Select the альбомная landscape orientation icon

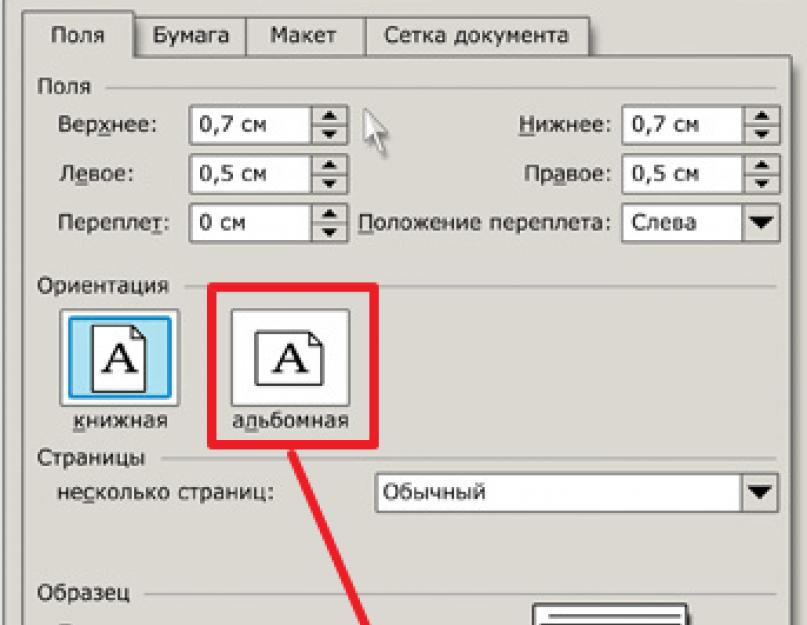(x=290, y=358)
